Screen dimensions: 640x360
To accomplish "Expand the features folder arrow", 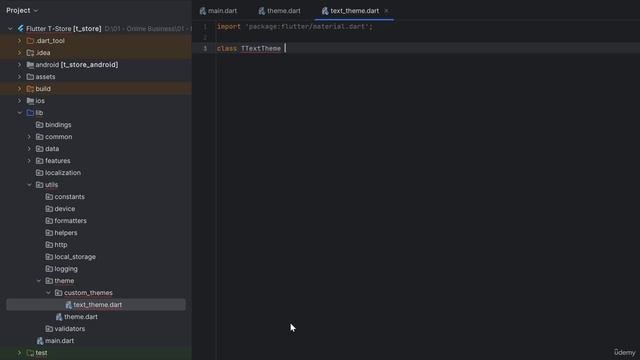I will click(29, 161).
